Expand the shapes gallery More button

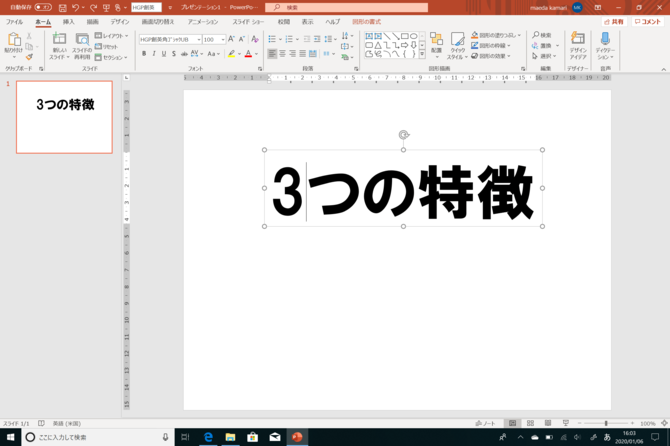click(422, 54)
